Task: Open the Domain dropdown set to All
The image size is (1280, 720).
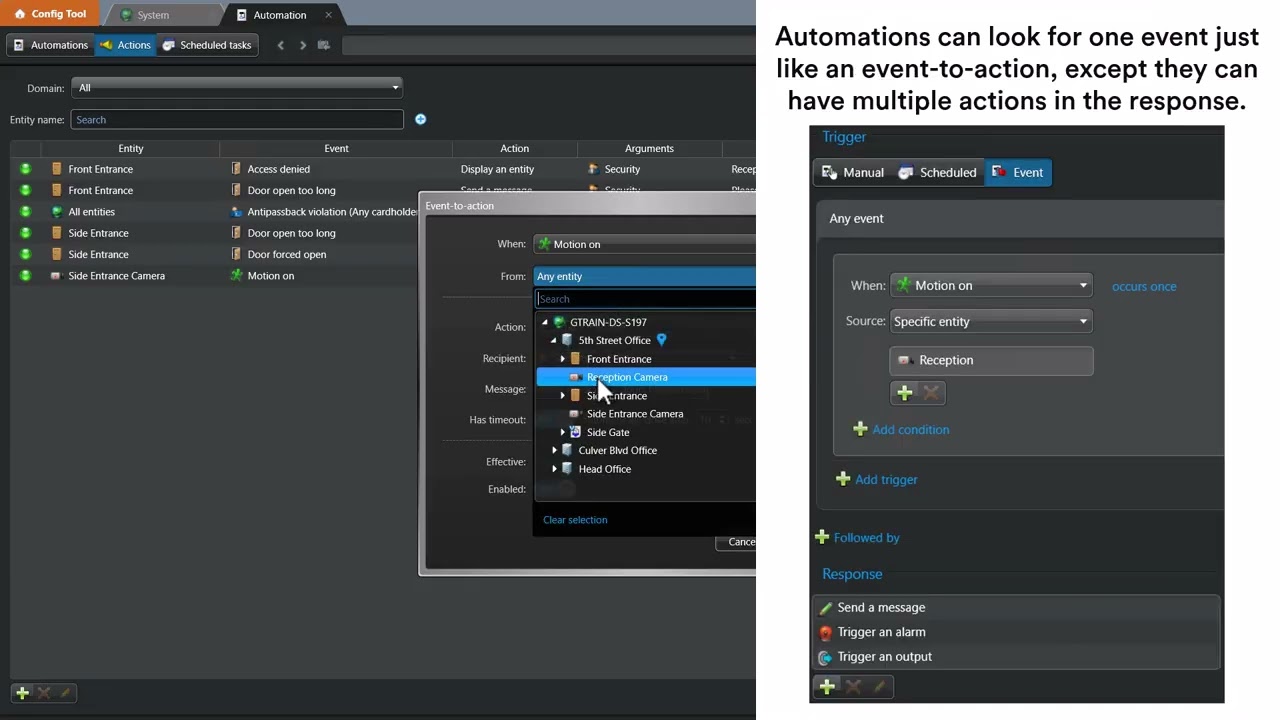Action: [237, 88]
